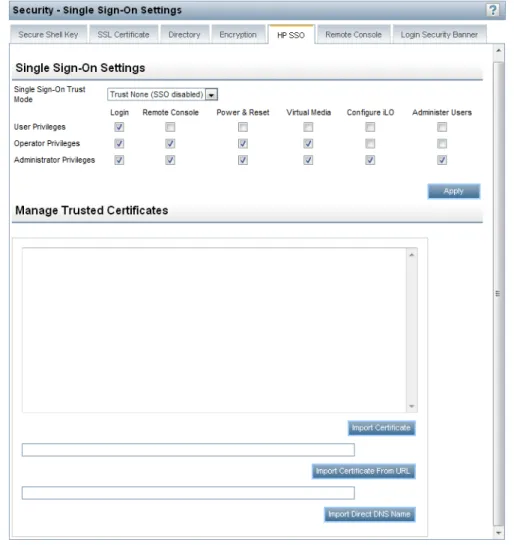This screenshot has width=514, height=545.
Task: Click the Apply button
Action: [454, 191]
